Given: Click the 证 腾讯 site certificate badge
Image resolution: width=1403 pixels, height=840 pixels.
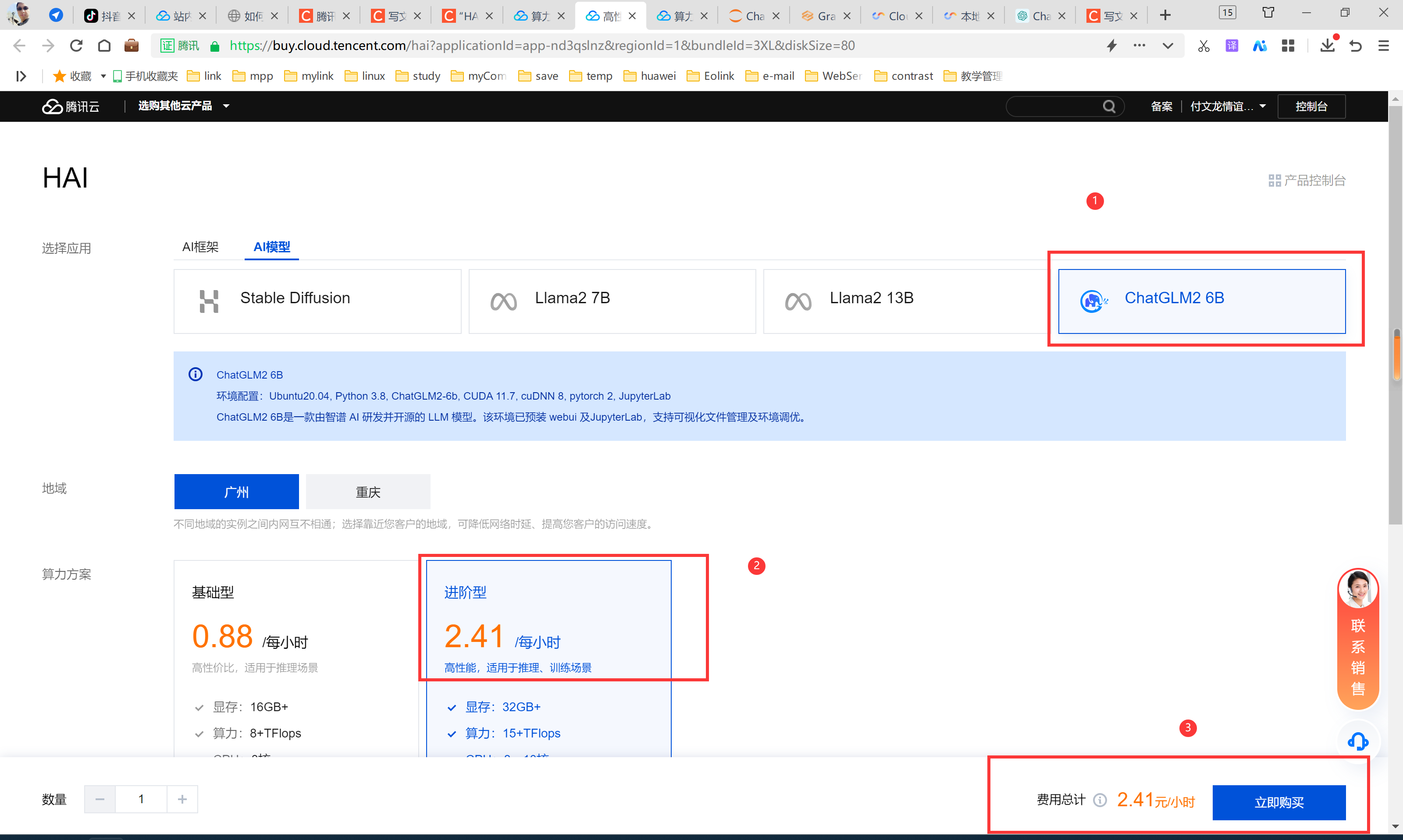Looking at the screenshot, I should coord(180,46).
